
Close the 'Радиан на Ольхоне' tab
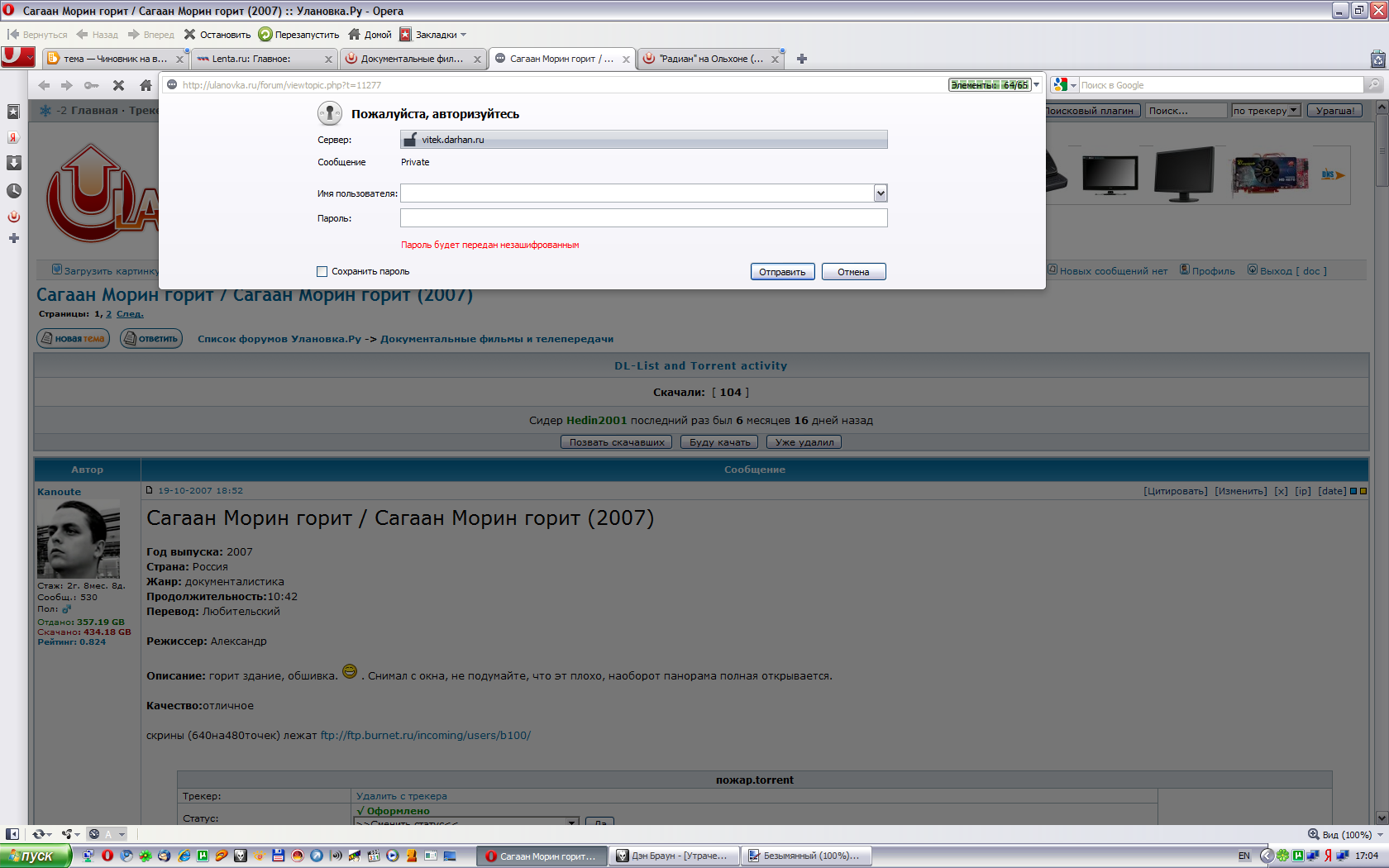click(x=775, y=60)
